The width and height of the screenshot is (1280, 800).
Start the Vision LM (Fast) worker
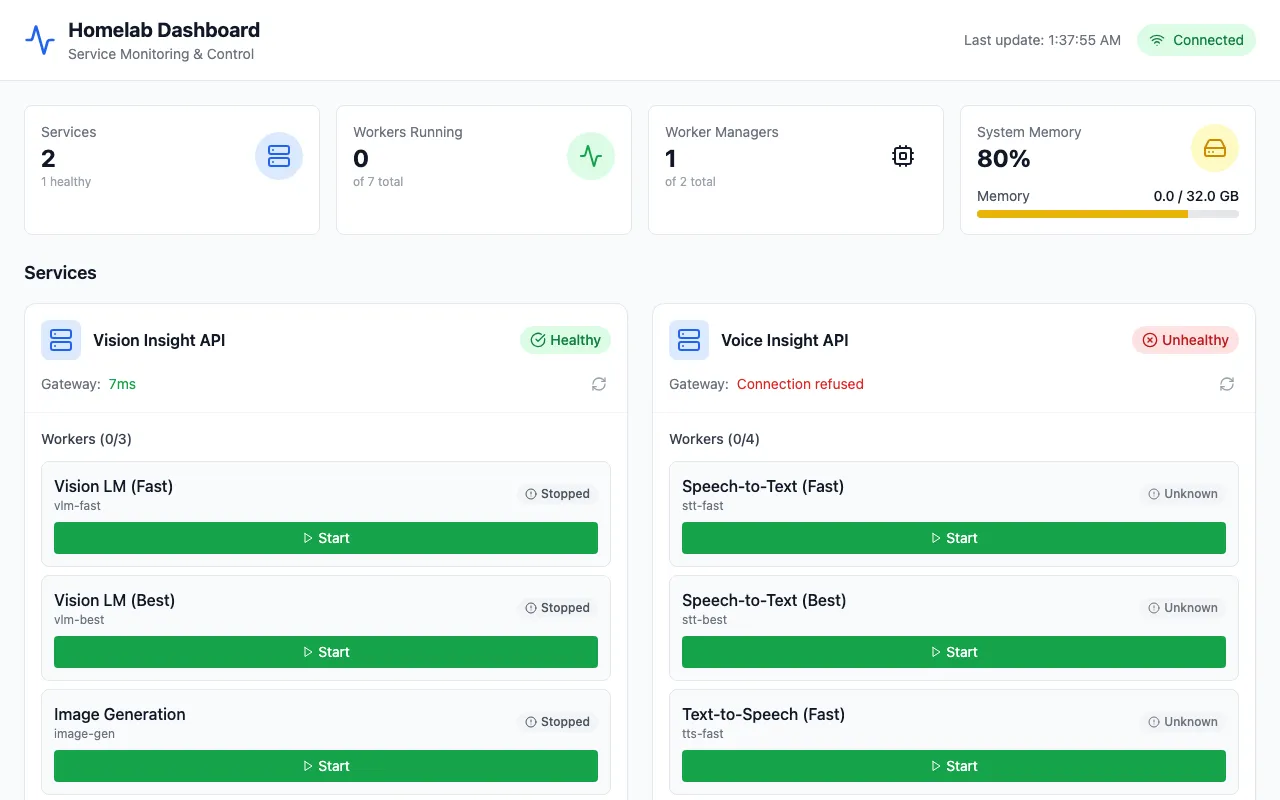tap(326, 538)
